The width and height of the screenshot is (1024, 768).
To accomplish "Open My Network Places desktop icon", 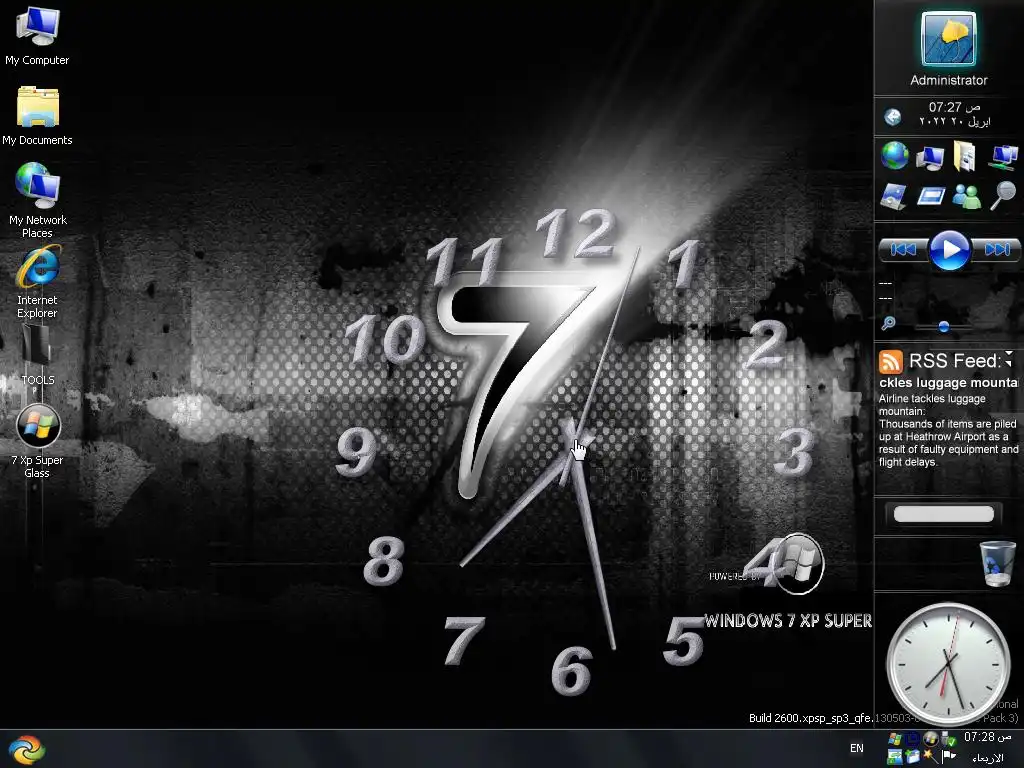I will click(x=37, y=200).
